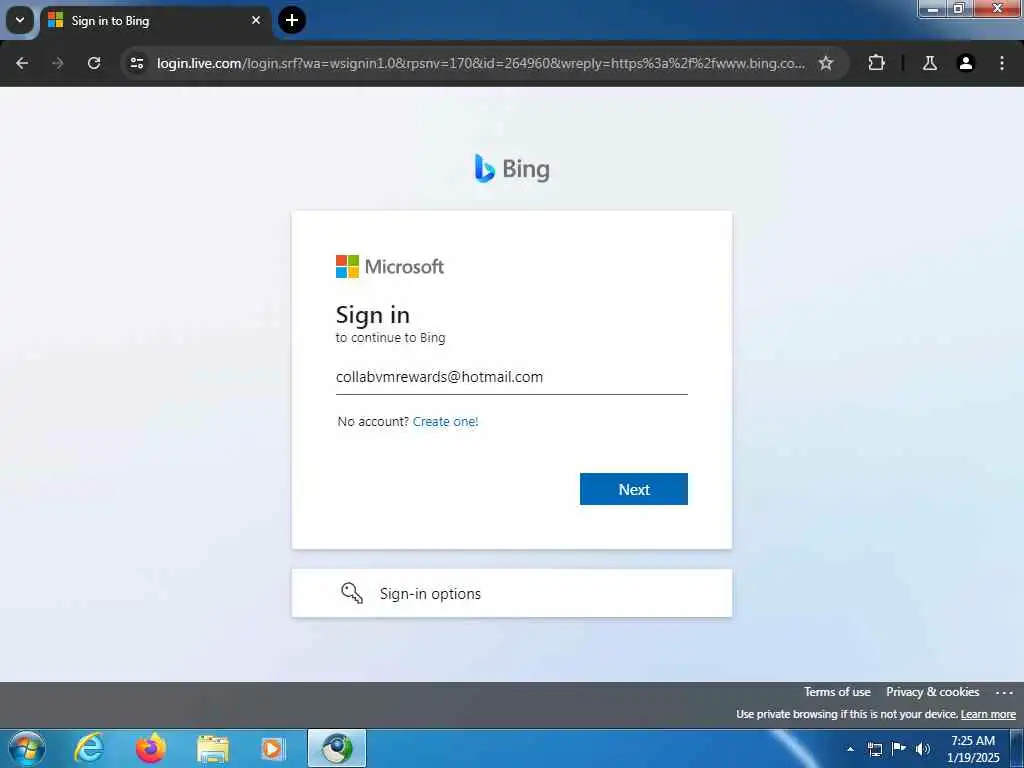This screenshot has width=1024, height=768.
Task: Open site information icon in address bar
Action: (x=136, y=63)
